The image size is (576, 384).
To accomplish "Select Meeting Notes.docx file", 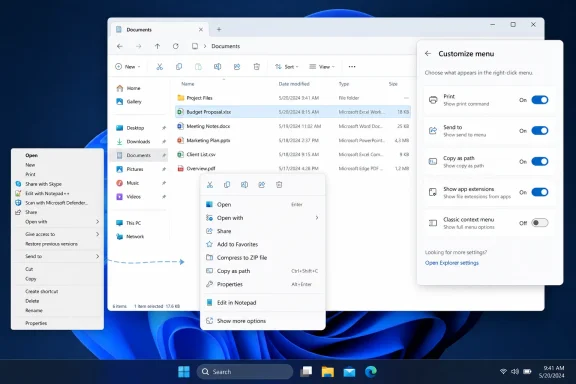I will click(293, 126).
